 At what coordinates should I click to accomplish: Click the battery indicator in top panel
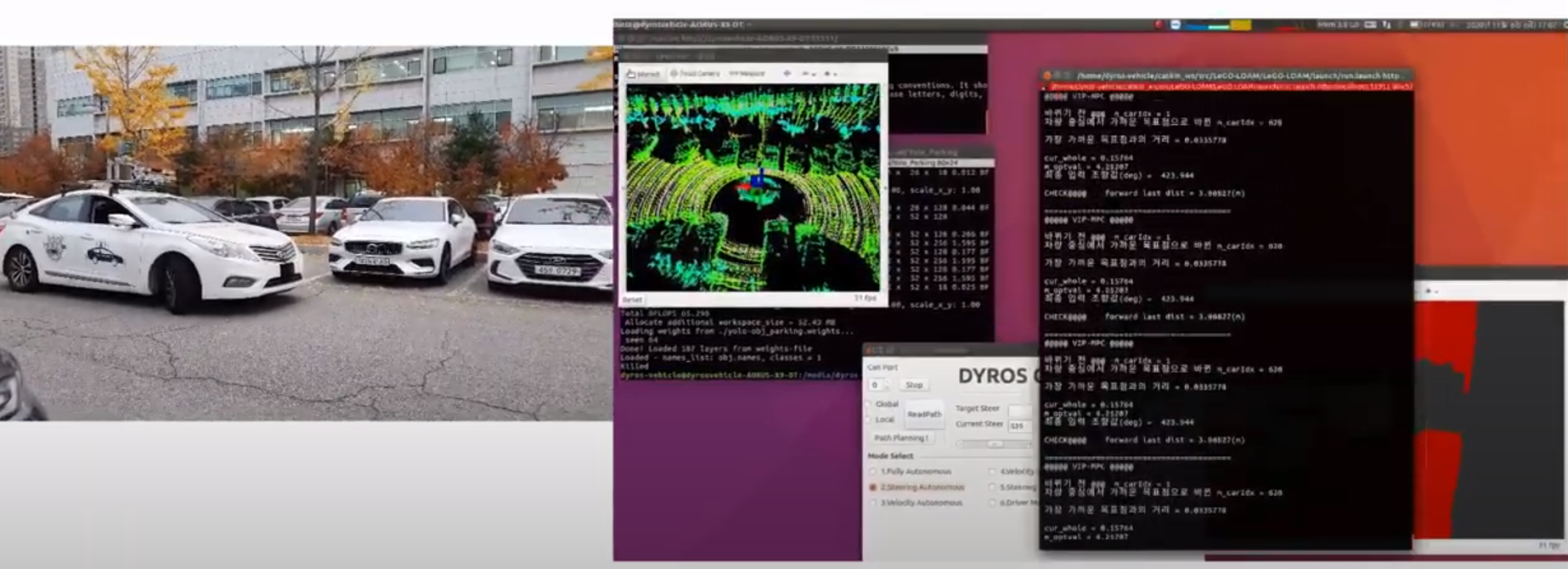1415,25
